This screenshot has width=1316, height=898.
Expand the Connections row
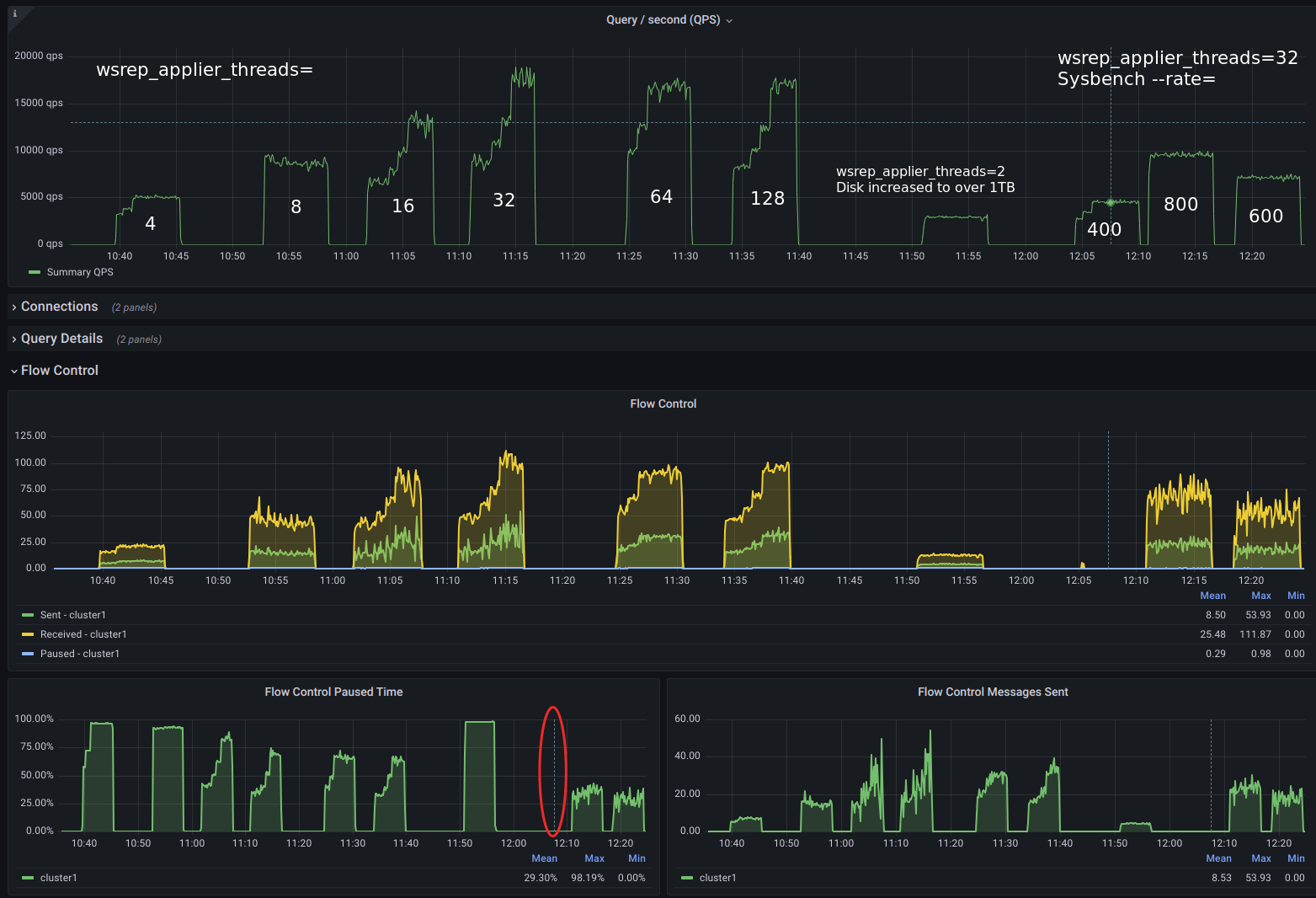pyautogui.click(x=59, y=307)
